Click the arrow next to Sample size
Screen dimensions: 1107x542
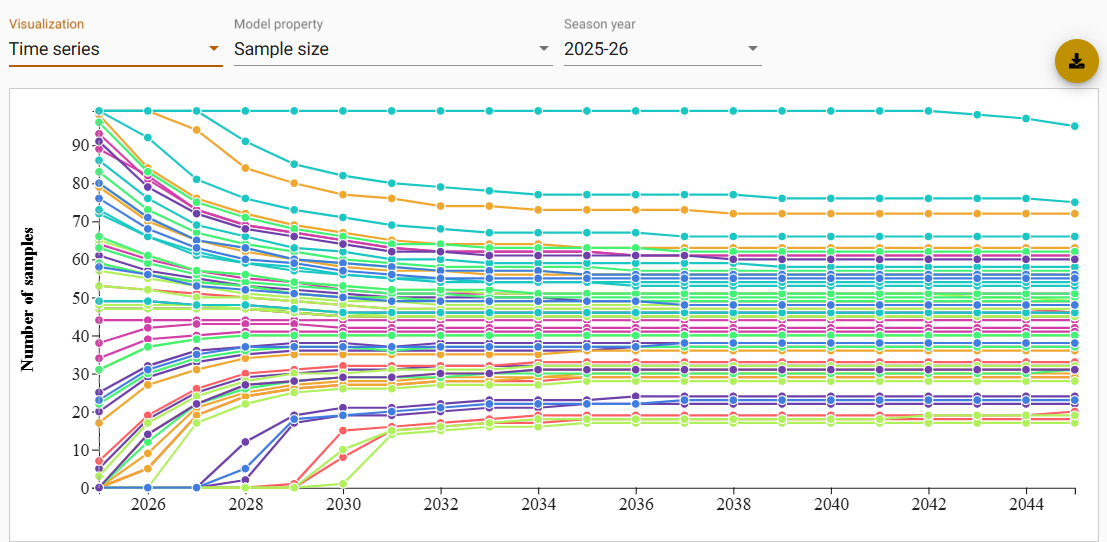[x=544, y=48]
